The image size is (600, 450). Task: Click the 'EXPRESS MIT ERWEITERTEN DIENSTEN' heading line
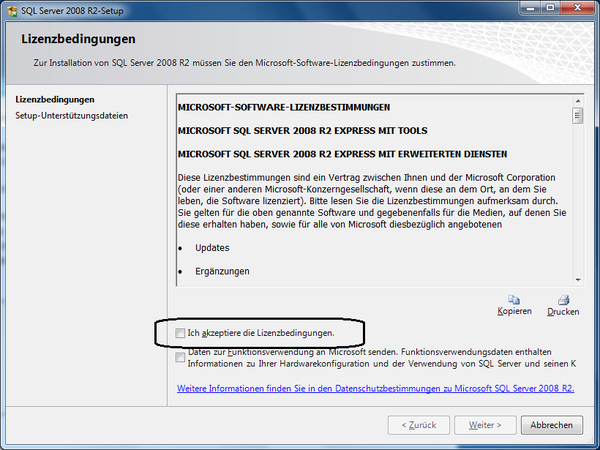tap(342, 154)
